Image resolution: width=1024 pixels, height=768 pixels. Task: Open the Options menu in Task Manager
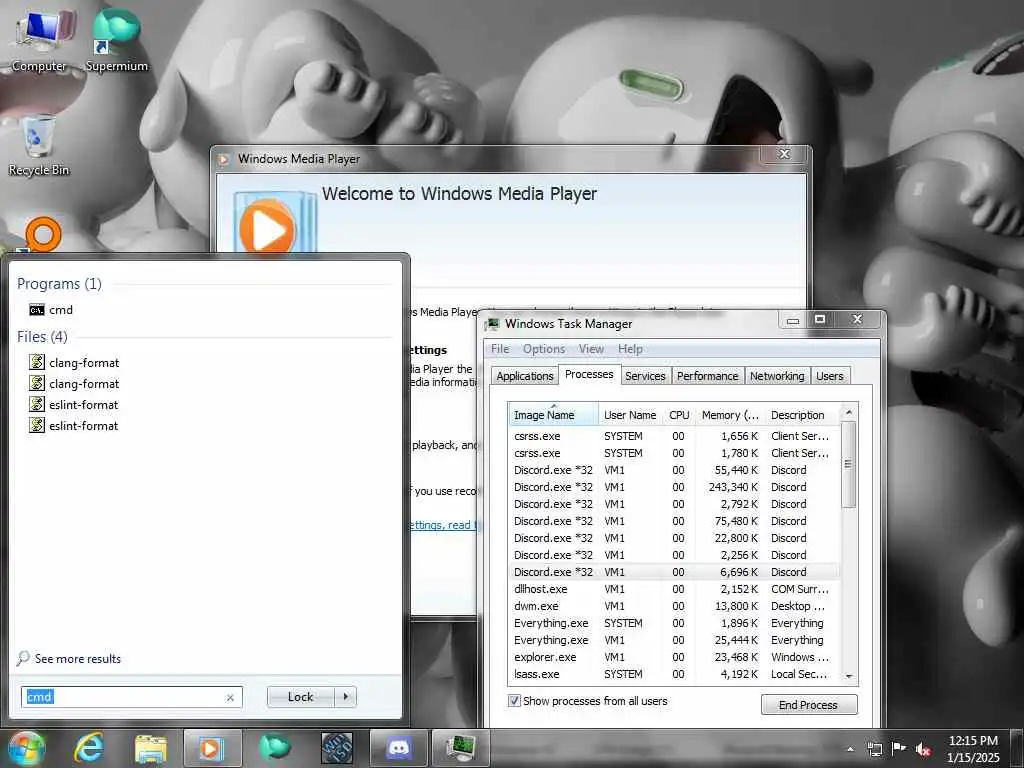(x=543, y=349)
